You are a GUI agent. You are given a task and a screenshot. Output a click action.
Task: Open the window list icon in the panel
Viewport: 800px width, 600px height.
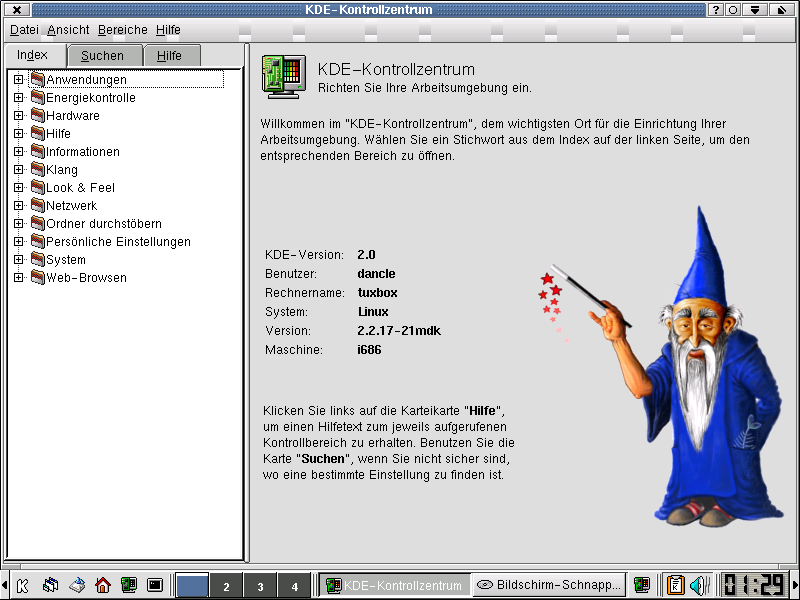[x=50, y=585]
